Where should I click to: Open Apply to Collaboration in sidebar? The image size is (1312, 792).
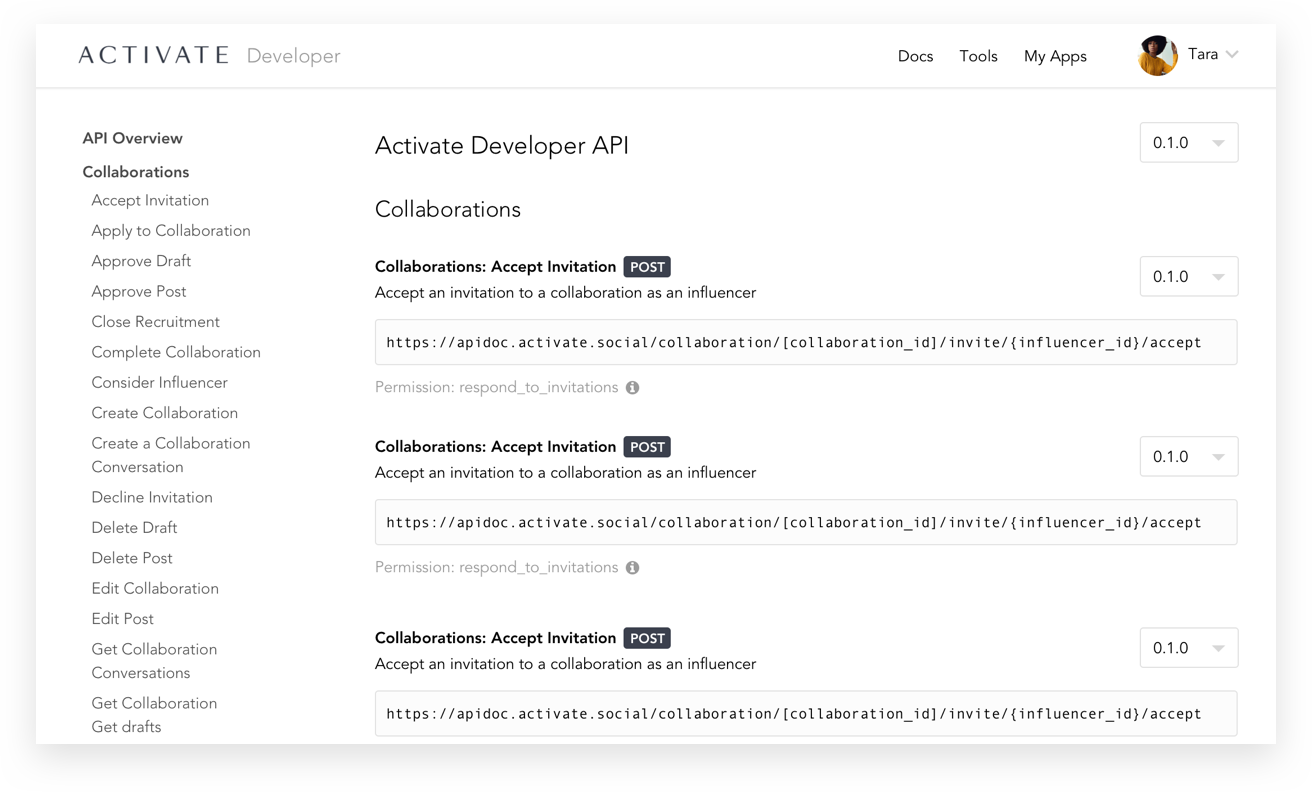(171, 231)
